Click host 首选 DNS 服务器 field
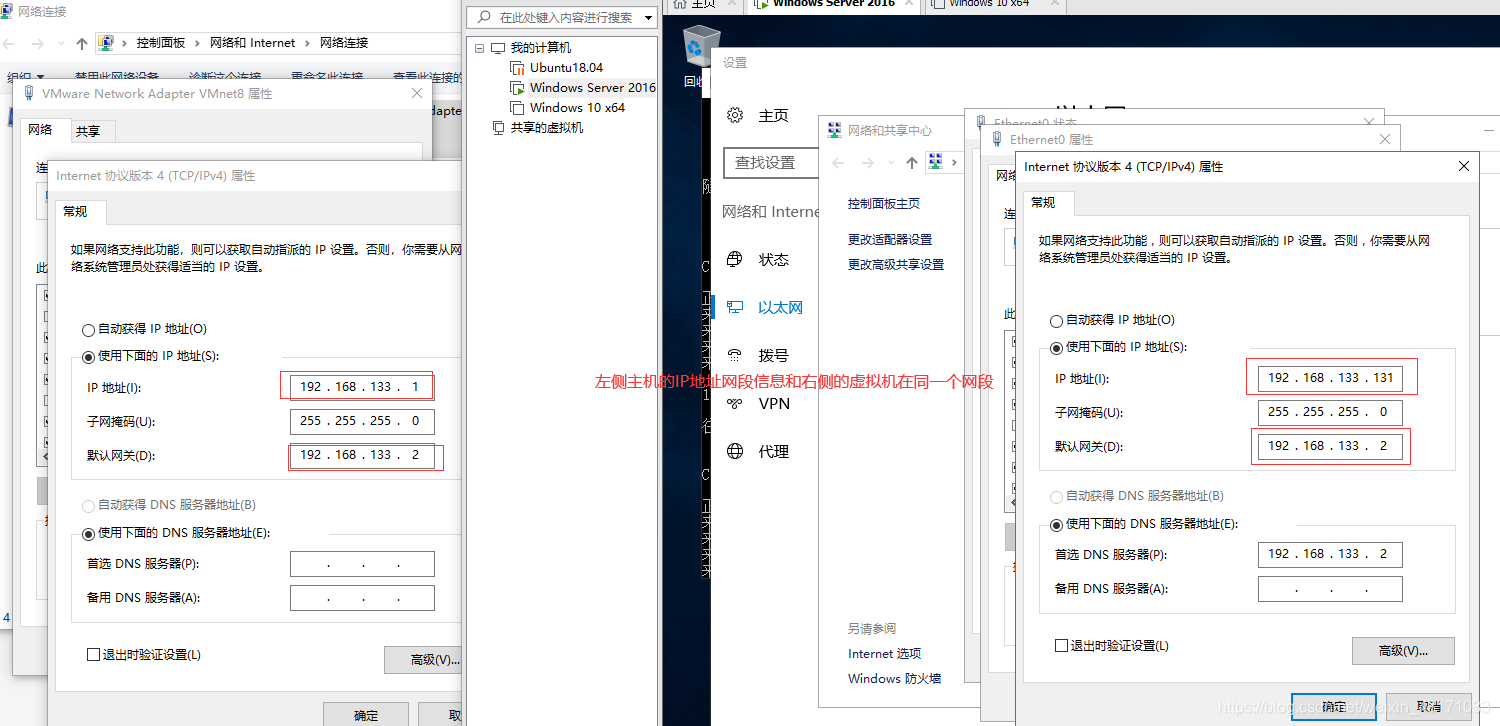Image resolution: width=1500 pixels, height=726 pixels. click(362, 564)
